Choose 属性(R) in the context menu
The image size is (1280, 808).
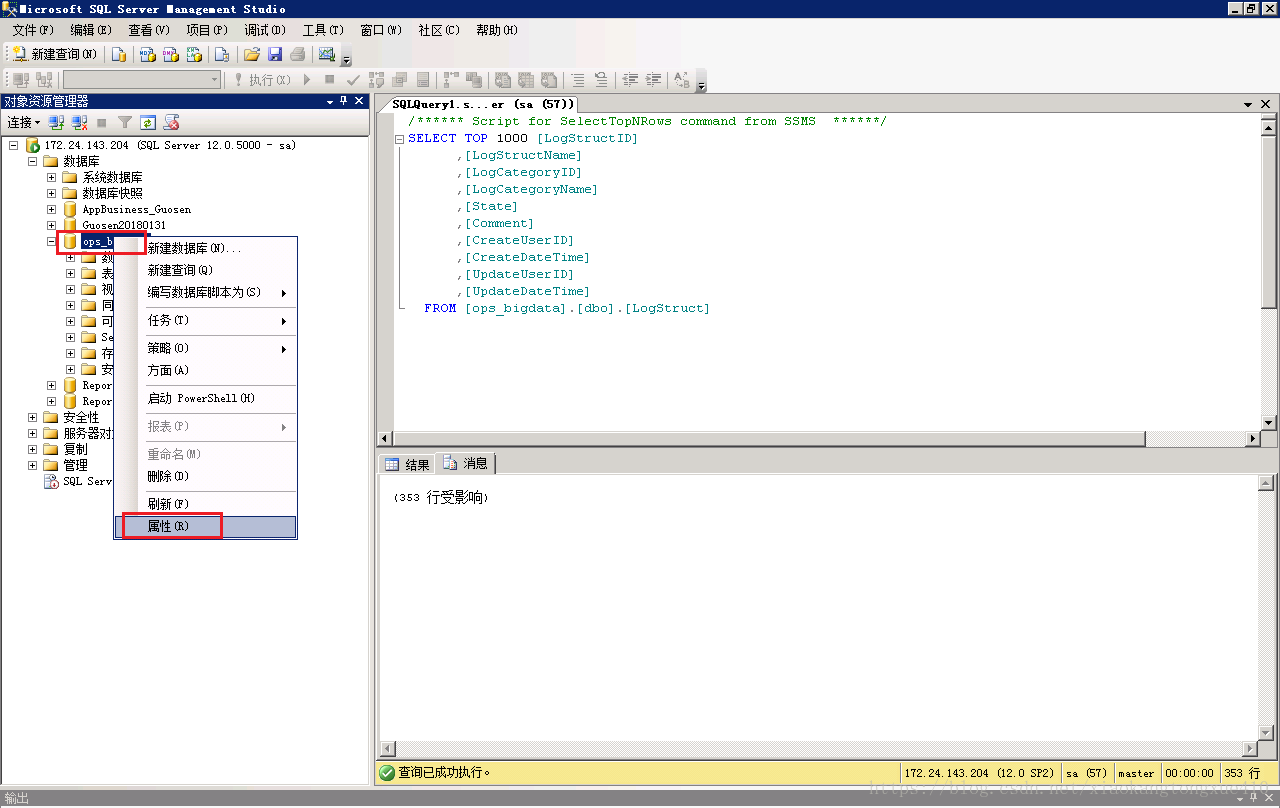click(205, 526)
